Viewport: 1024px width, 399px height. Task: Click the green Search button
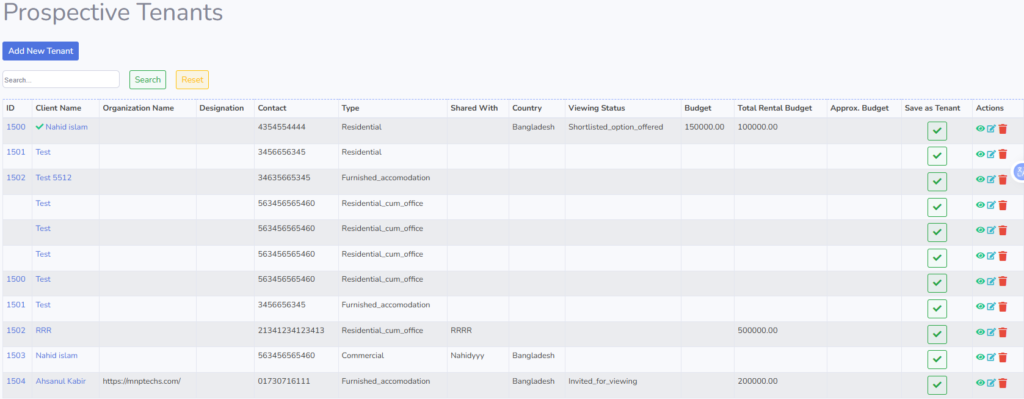148,80
